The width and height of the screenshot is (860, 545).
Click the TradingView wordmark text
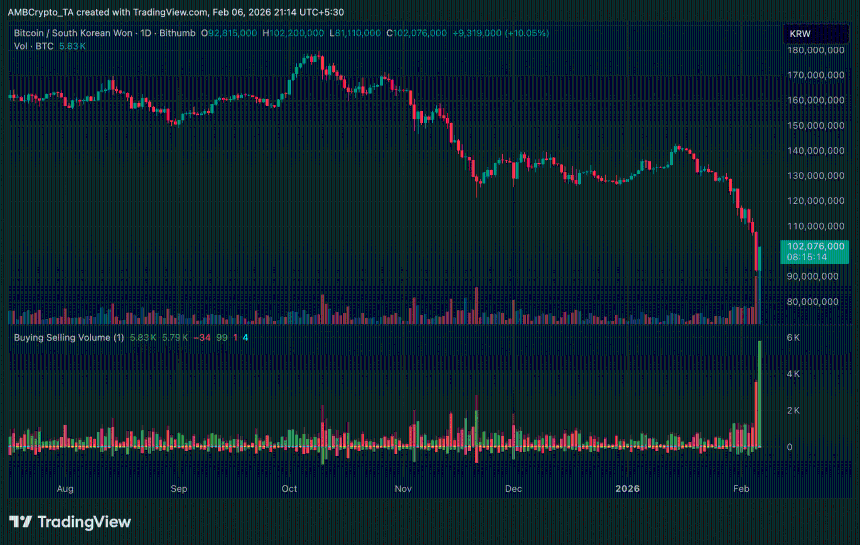coord(83,522)
